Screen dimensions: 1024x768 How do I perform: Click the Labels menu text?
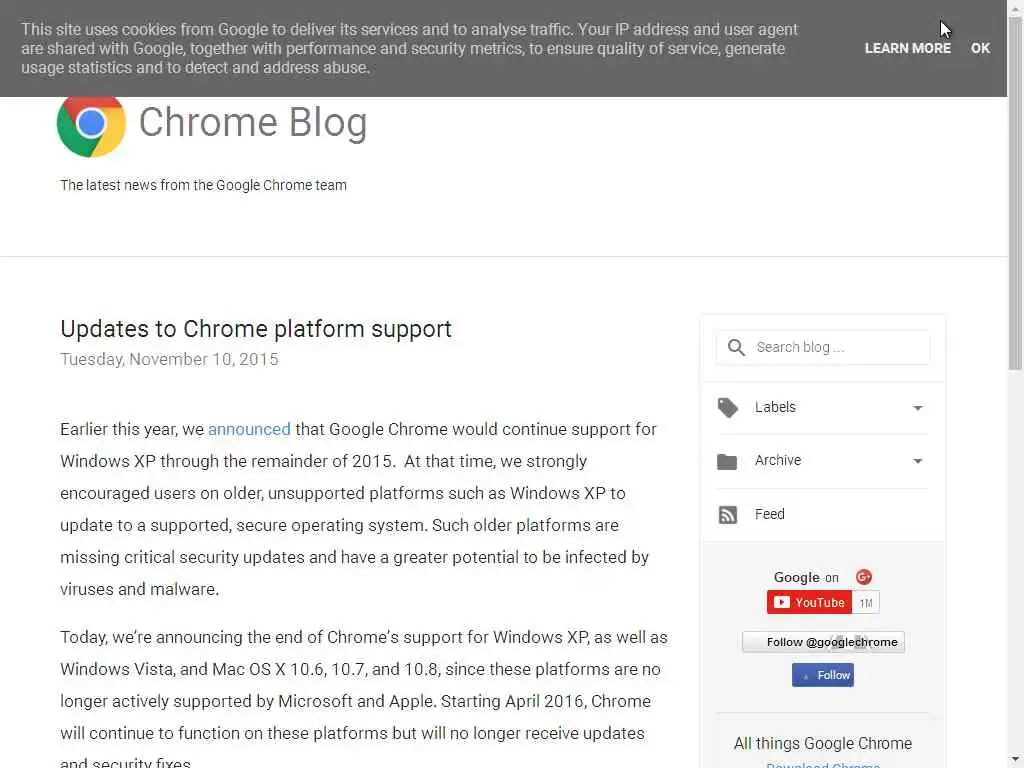pos(775,407)
